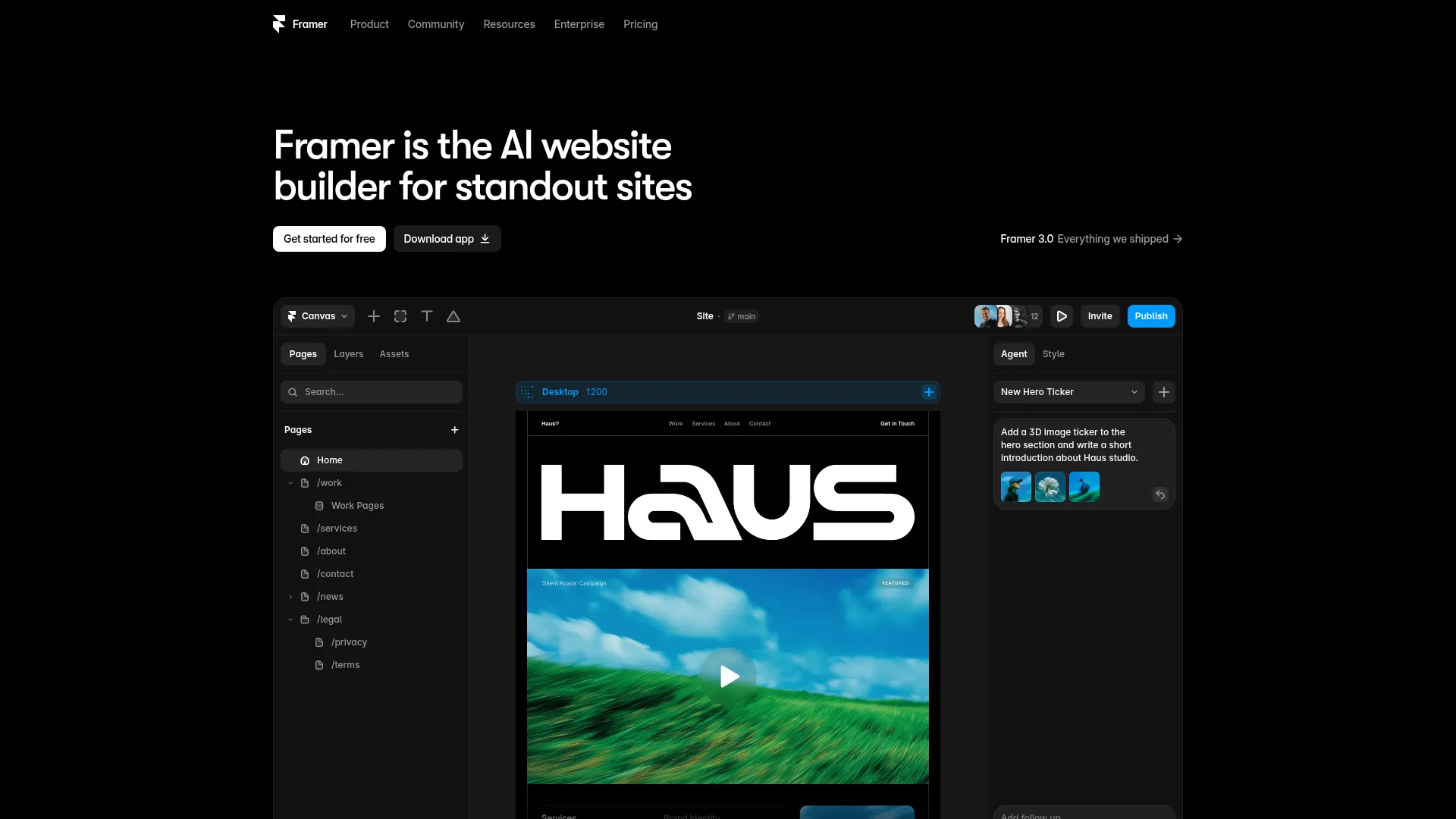Screen dimensions: 1456x819
Task: Play the Silent Roads campaign video
Action: [729, 676]
